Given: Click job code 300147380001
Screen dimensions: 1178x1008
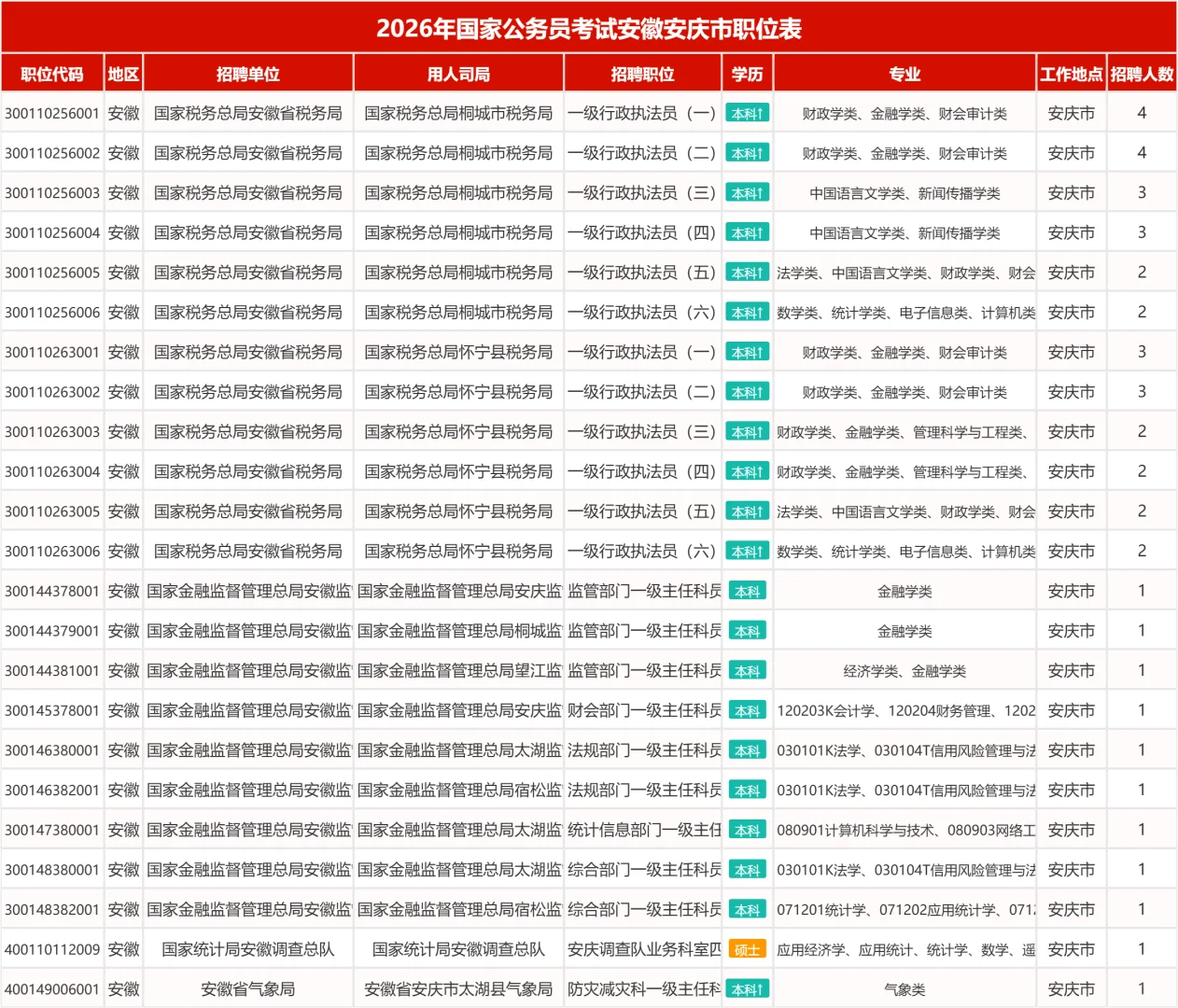Looking at the screenshot, I should coord(52,831).
